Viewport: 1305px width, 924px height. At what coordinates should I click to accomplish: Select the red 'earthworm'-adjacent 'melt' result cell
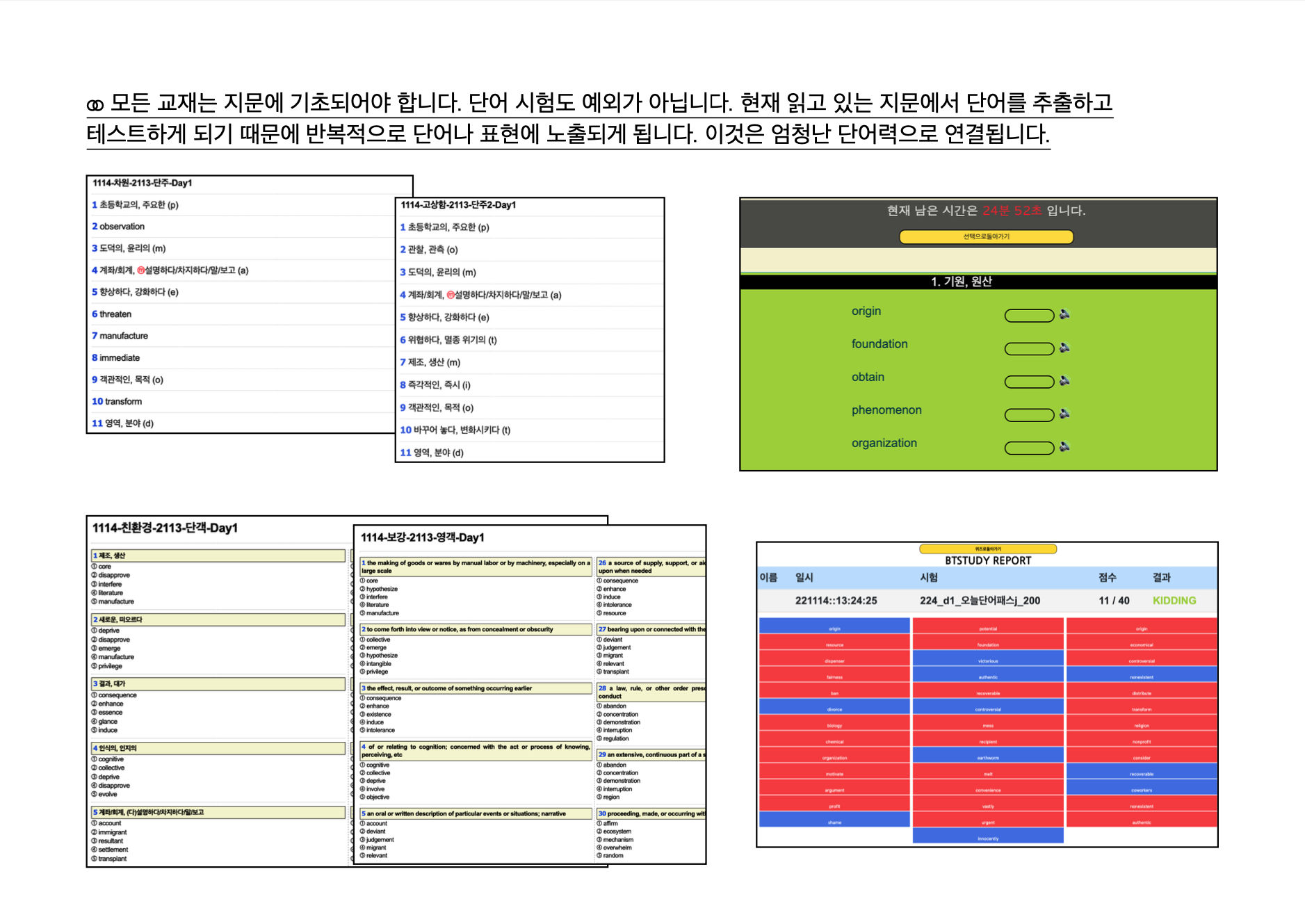tap(987, 773)
